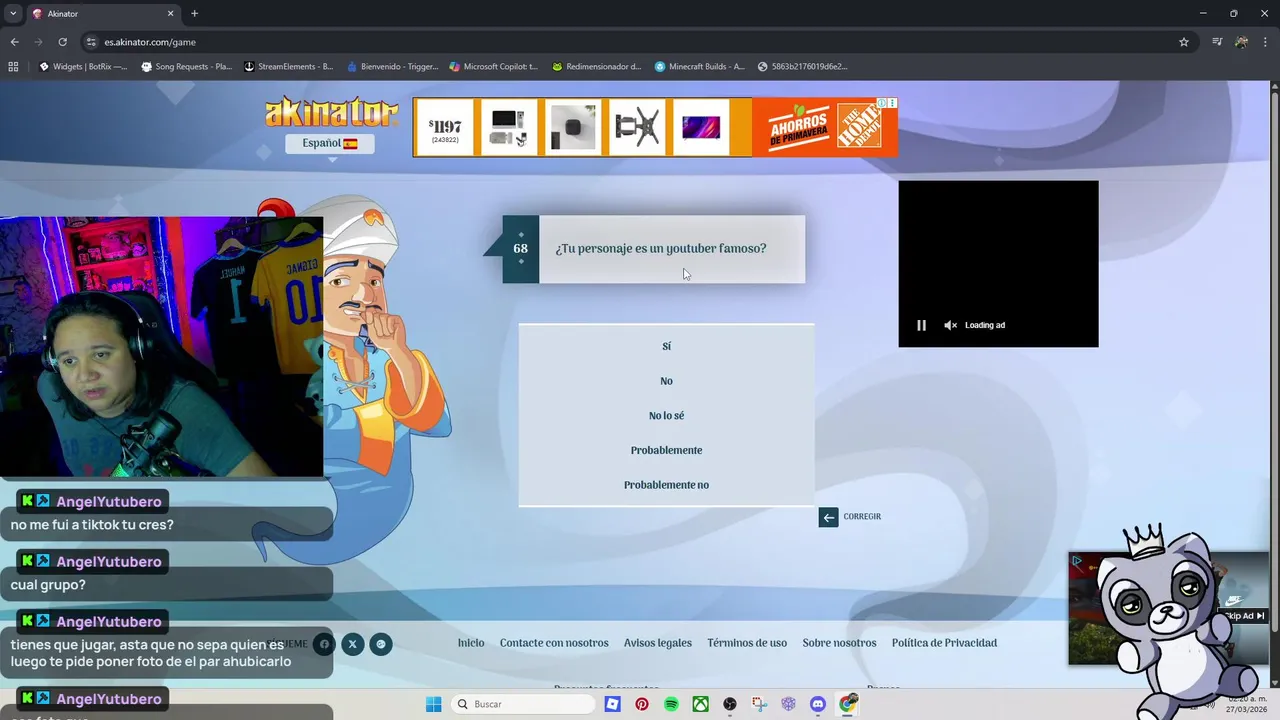This screenshot has height=720, width=1280.
Task: Select the "Probablemente" answer
Action: (x=666, y=450)
